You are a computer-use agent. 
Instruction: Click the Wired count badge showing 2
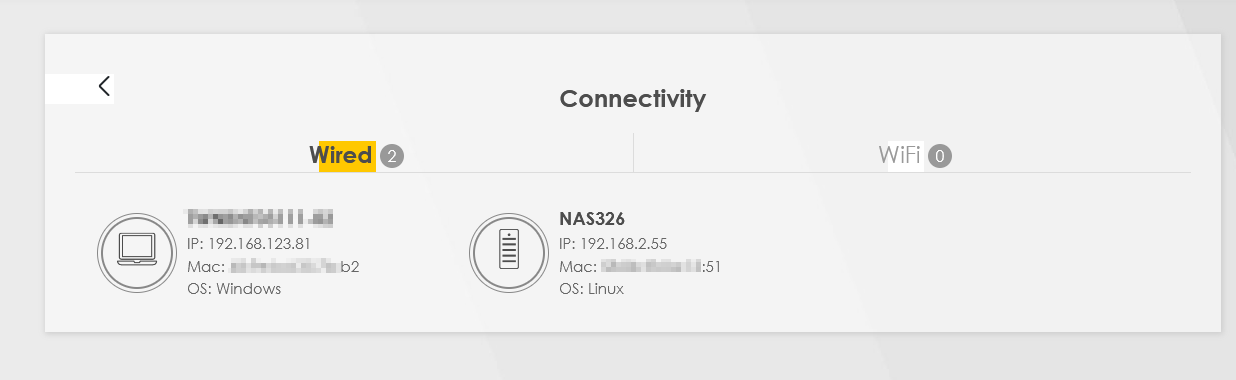pyautogui.click(x=392, y=156)
